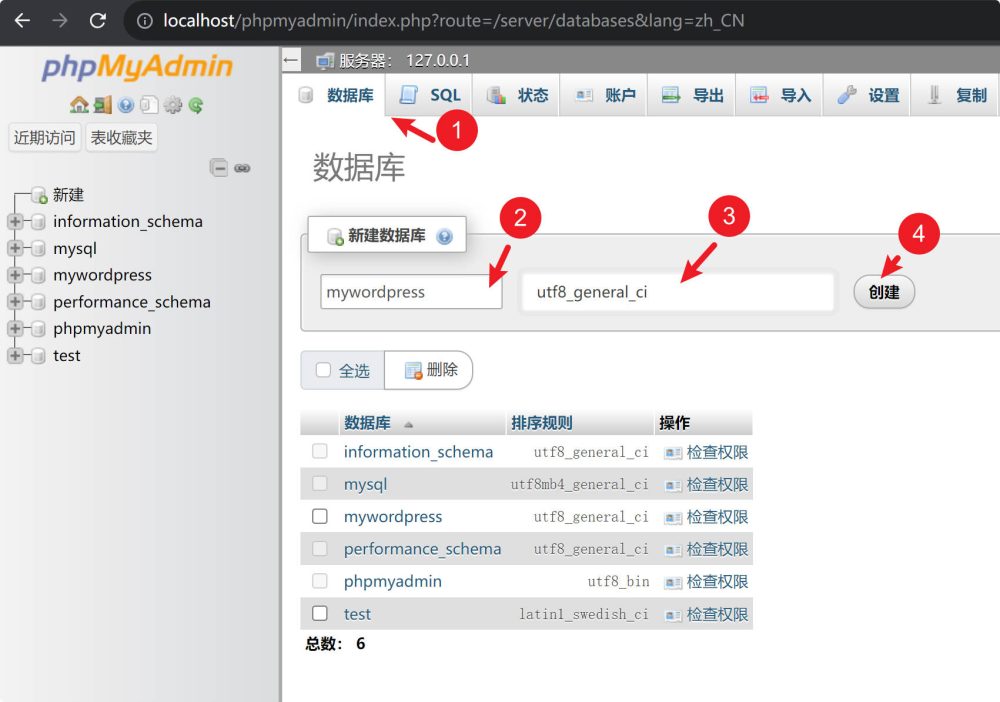Click database icon beside mysql in tree
Screen dimensions: 1000x702
pyautogui.click(x=38, y=248)
